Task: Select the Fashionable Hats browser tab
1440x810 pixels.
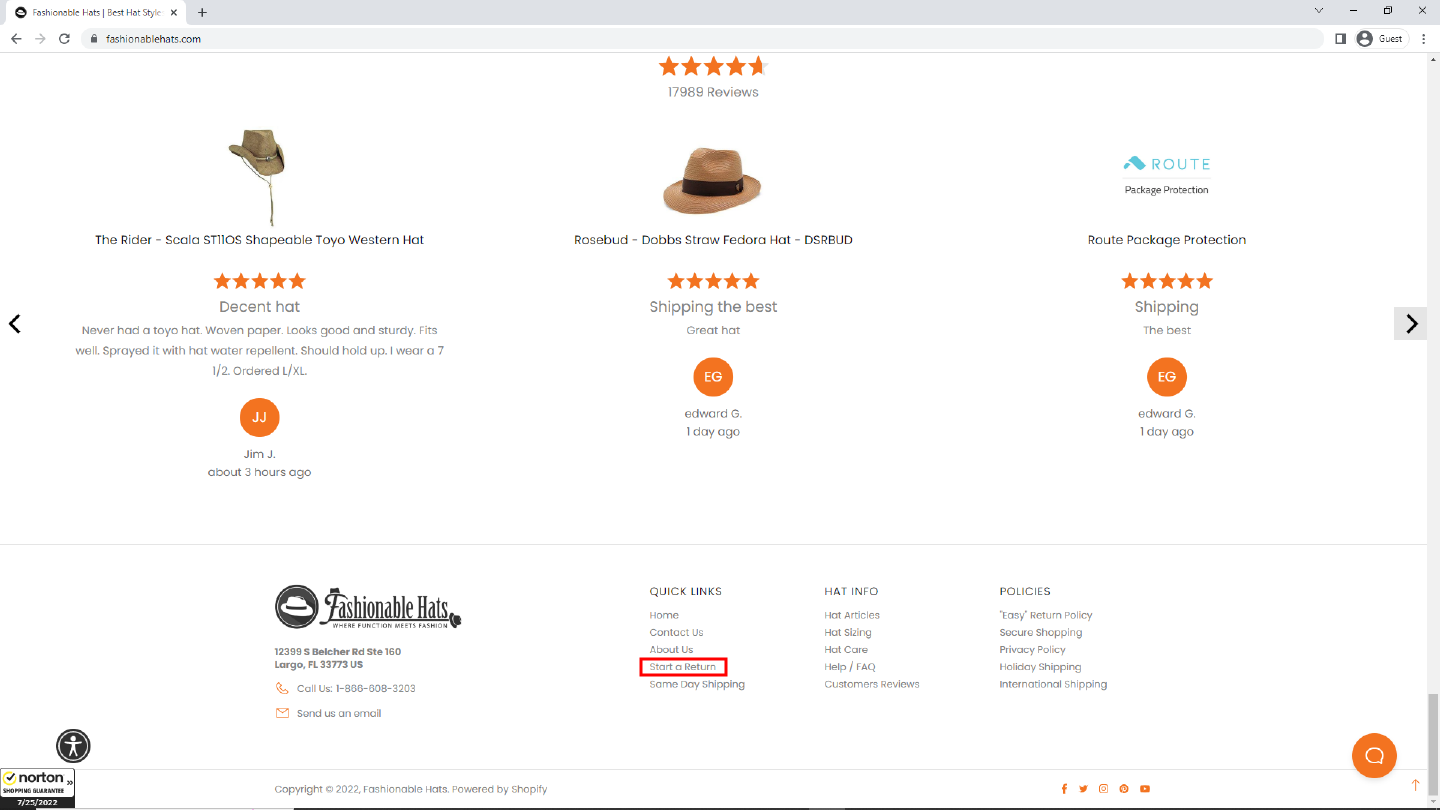Action: (97, 12)
